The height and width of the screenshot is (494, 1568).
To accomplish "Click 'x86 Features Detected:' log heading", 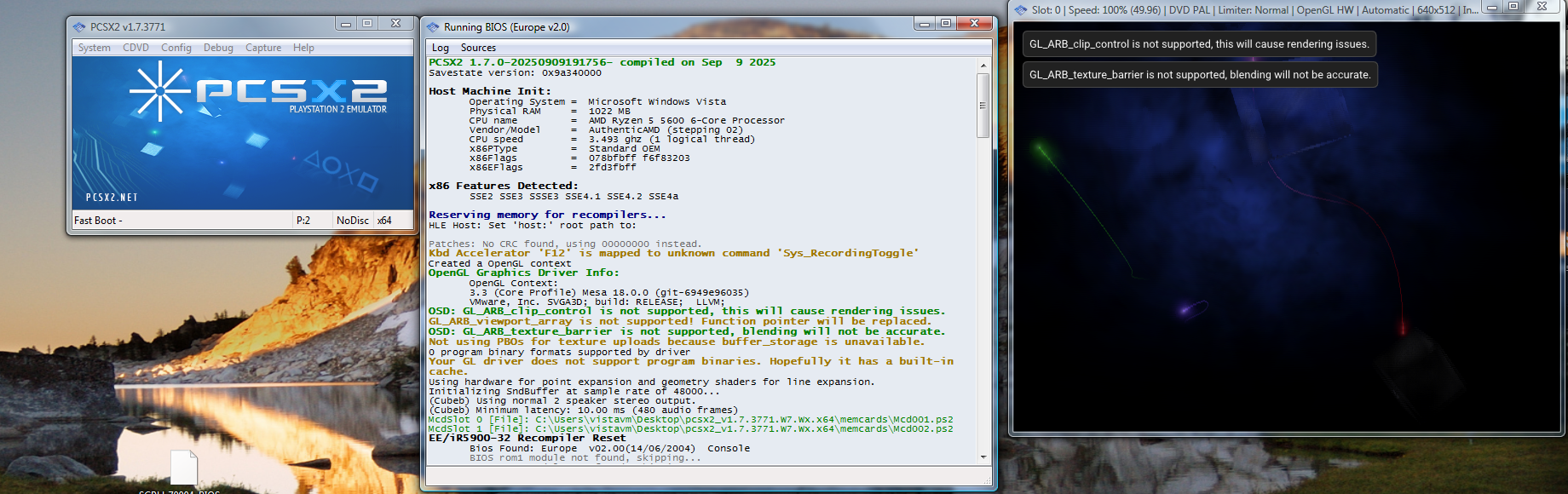I will point(504,186).
